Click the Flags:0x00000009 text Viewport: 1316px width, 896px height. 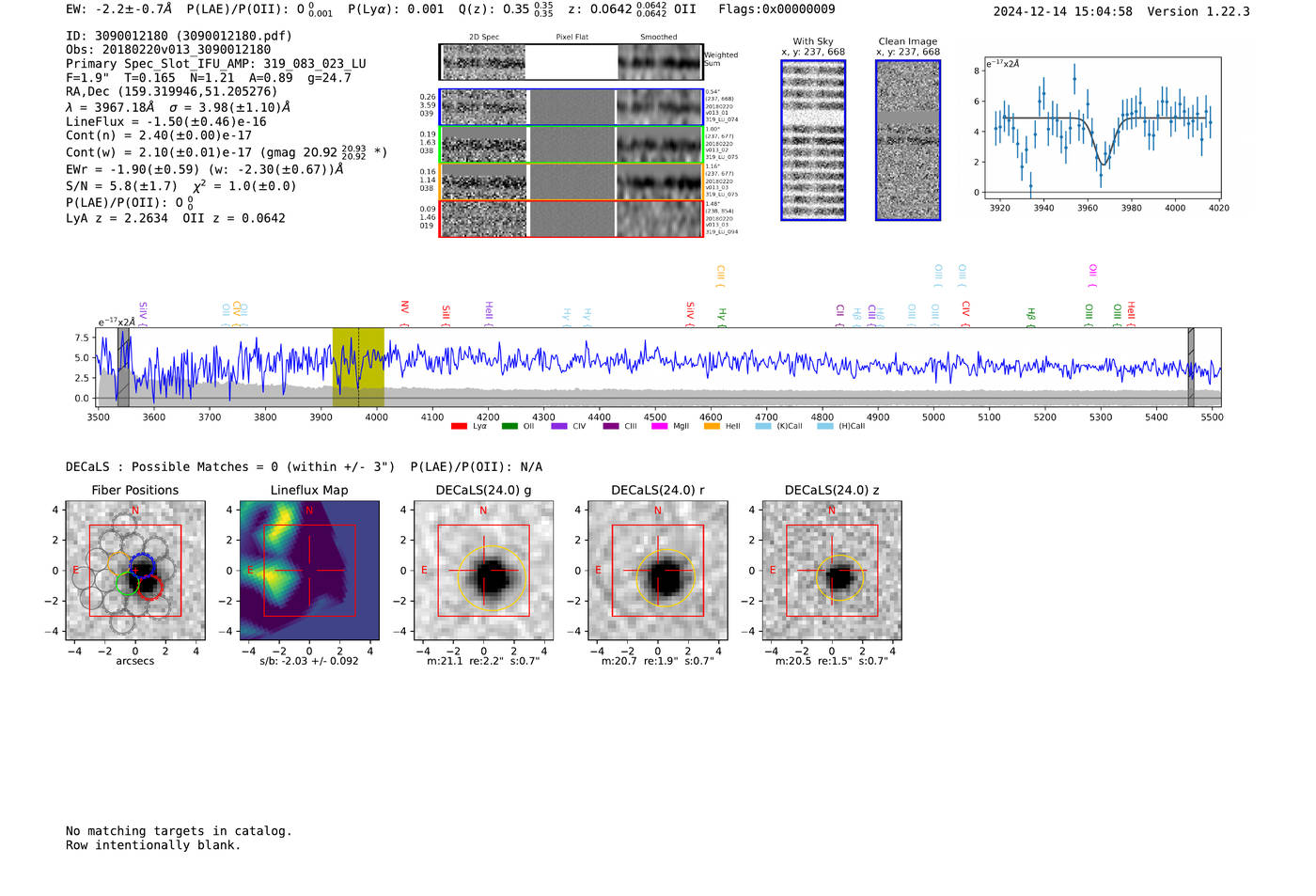point(776,9)
